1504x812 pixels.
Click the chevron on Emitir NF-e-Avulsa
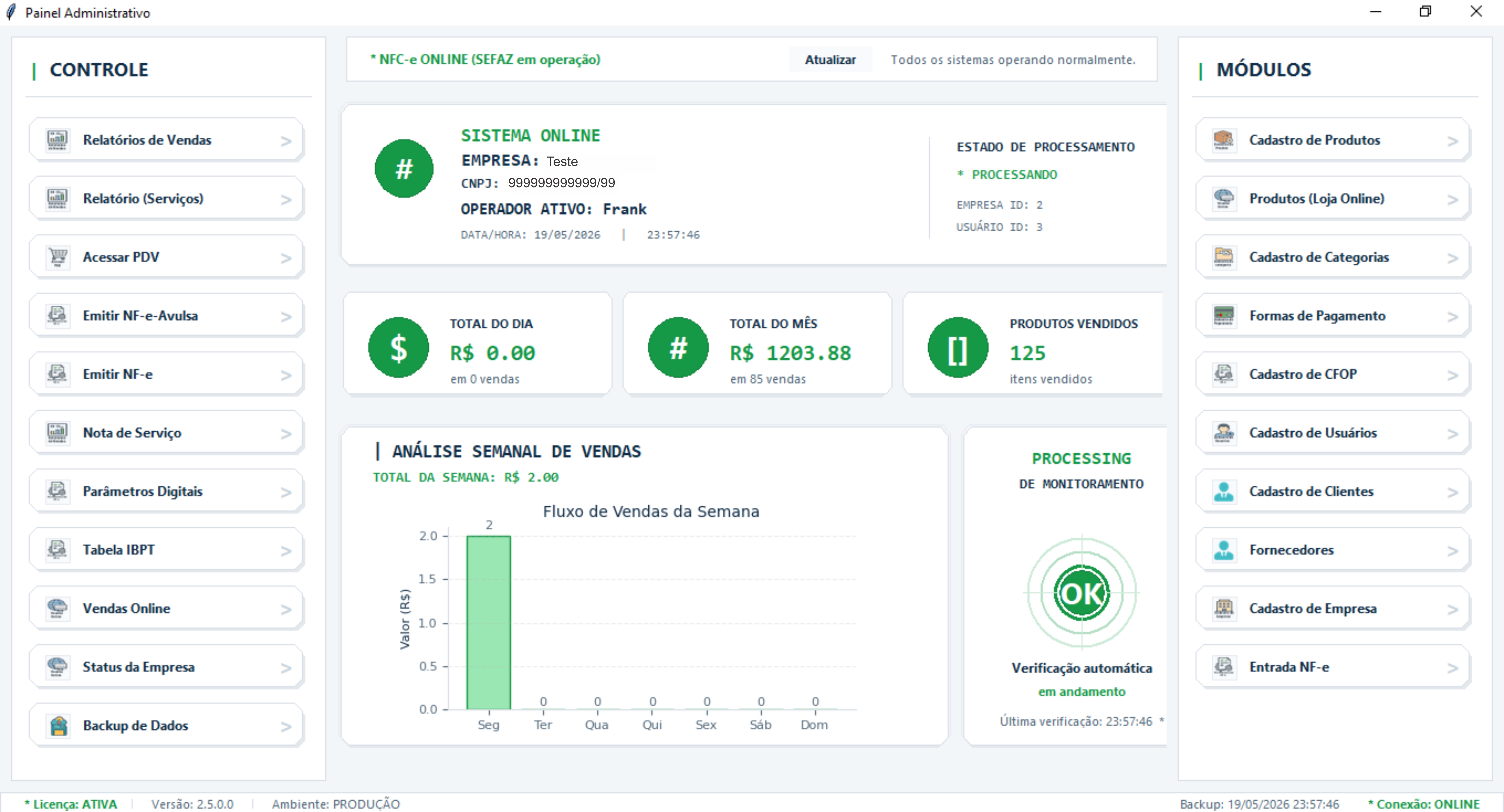click(x=286, y=316)
